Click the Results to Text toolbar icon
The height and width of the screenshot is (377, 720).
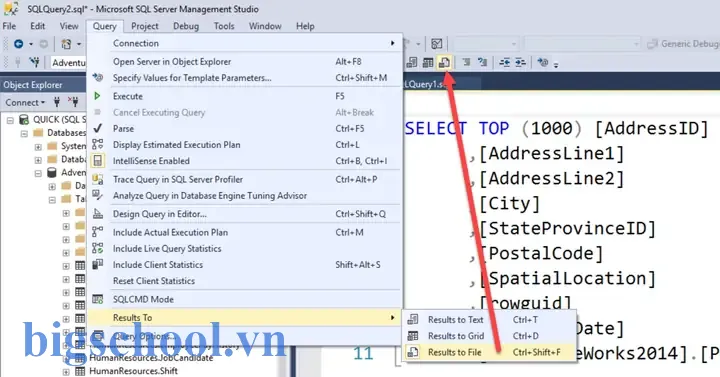pos(412,62)
